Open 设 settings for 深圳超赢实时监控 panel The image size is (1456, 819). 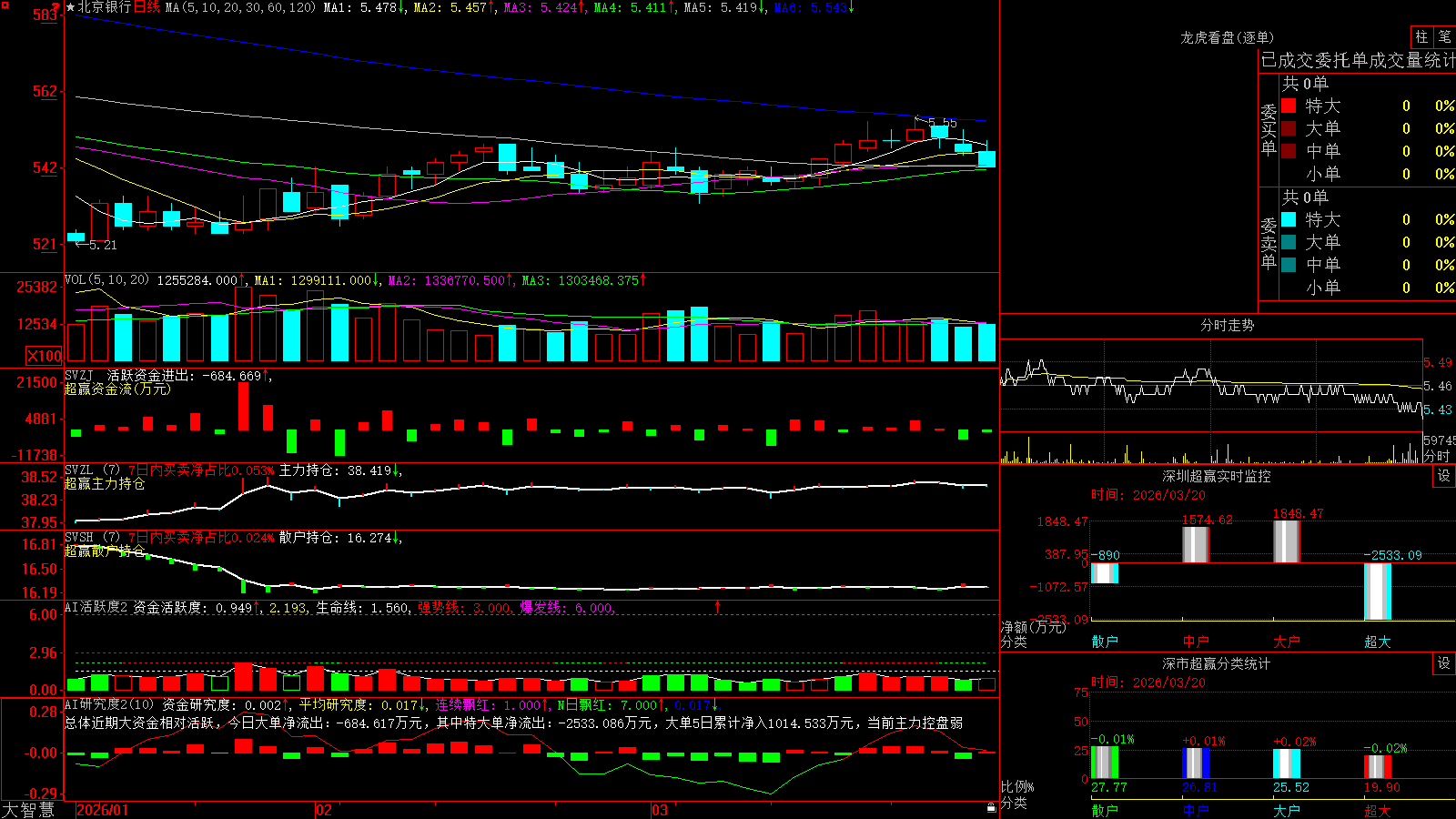[x=1444, y=476]
